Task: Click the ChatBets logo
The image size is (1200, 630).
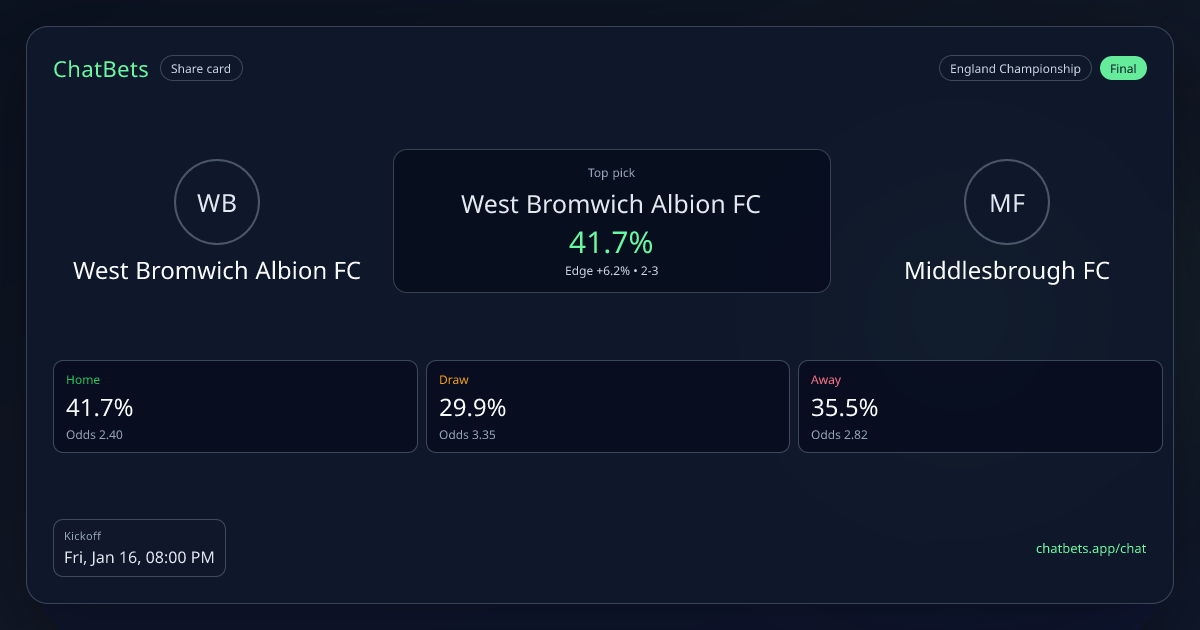Action: coord(101,69)
